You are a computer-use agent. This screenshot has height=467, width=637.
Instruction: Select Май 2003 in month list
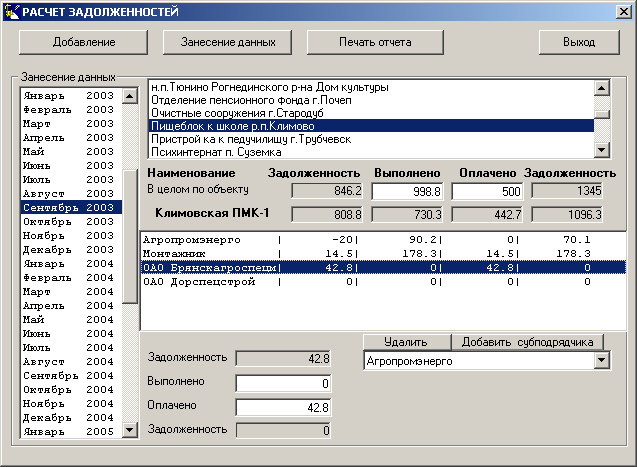72,151
